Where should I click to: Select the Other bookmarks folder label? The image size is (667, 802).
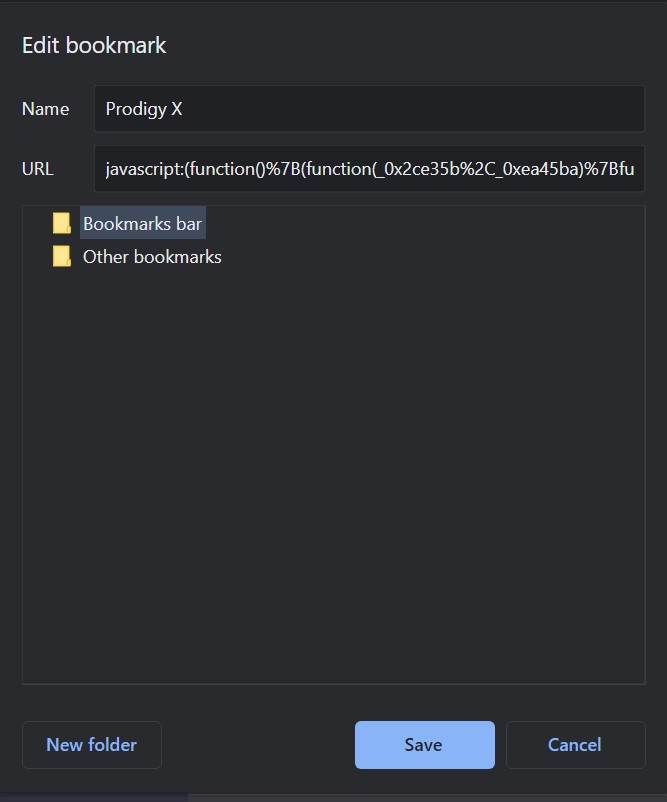tap(152, 256)
